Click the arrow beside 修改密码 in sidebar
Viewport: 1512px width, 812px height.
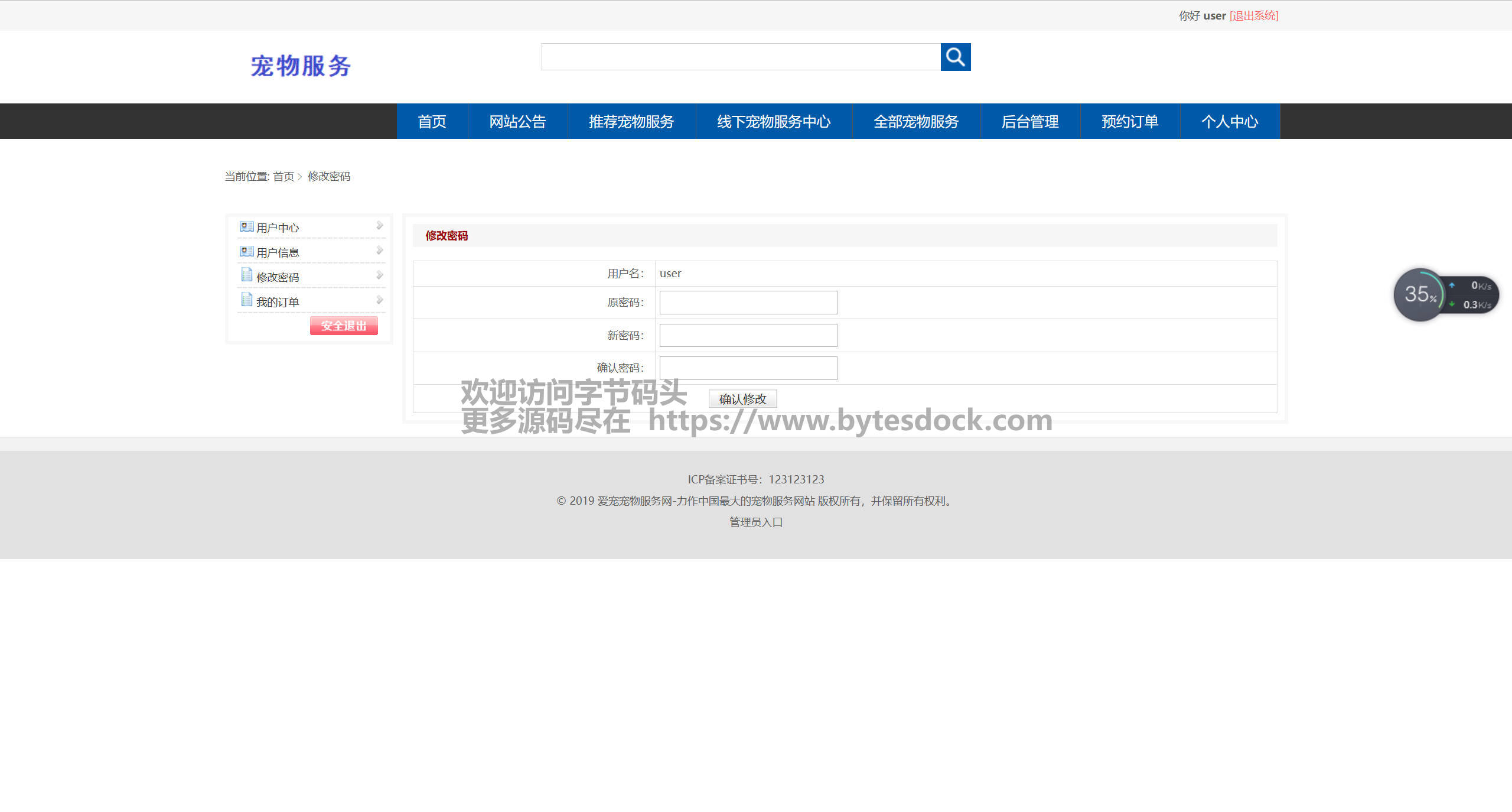tap(379, 275)
